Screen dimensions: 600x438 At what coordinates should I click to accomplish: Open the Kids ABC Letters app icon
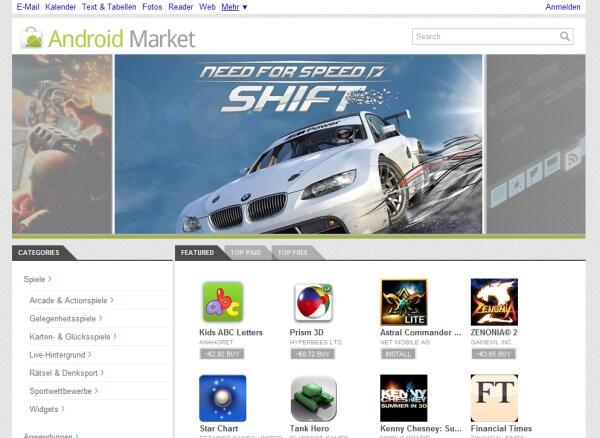[x=223, y=302]
